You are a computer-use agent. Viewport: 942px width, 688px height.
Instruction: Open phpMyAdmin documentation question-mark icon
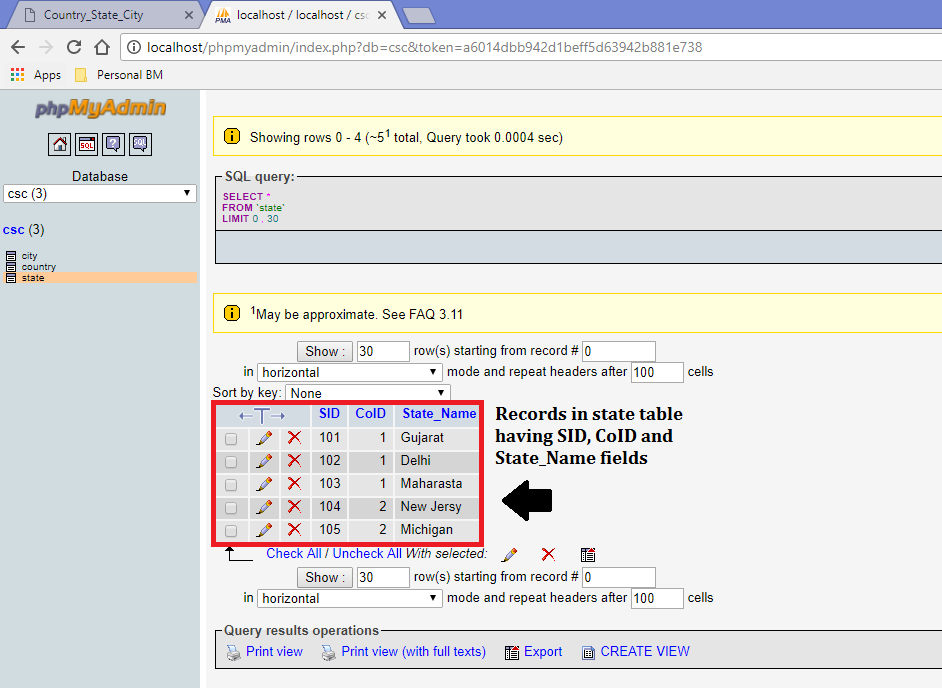[113, 144]
